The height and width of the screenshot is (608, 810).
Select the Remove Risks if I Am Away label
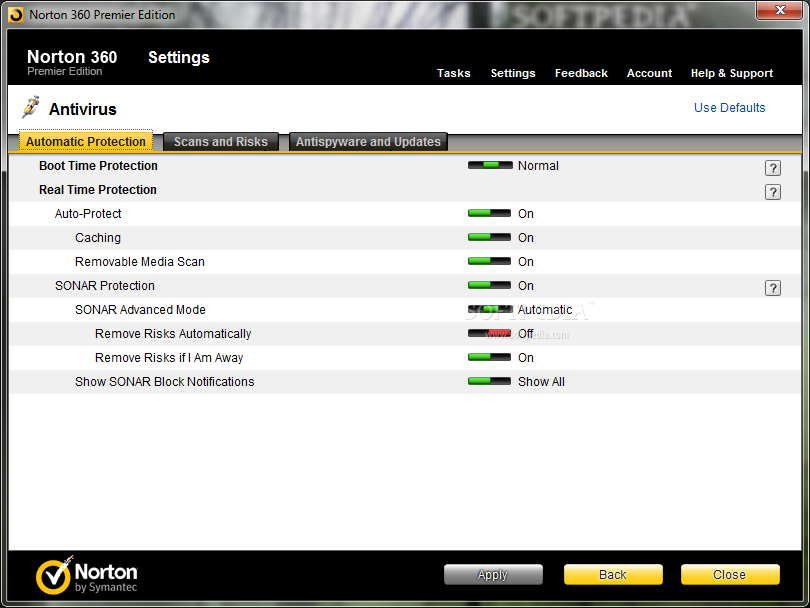tap(169, 358)
